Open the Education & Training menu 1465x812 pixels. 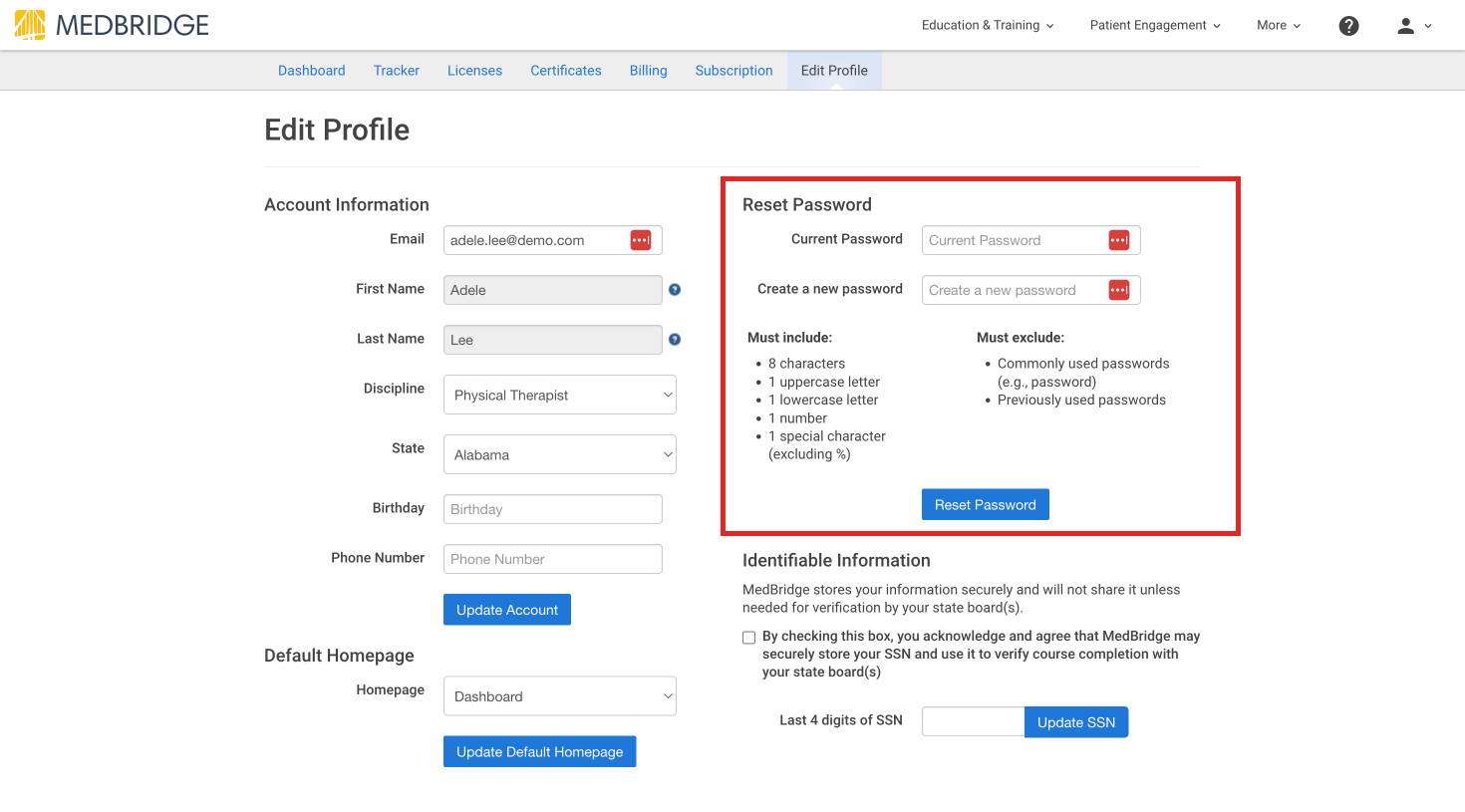988,25
